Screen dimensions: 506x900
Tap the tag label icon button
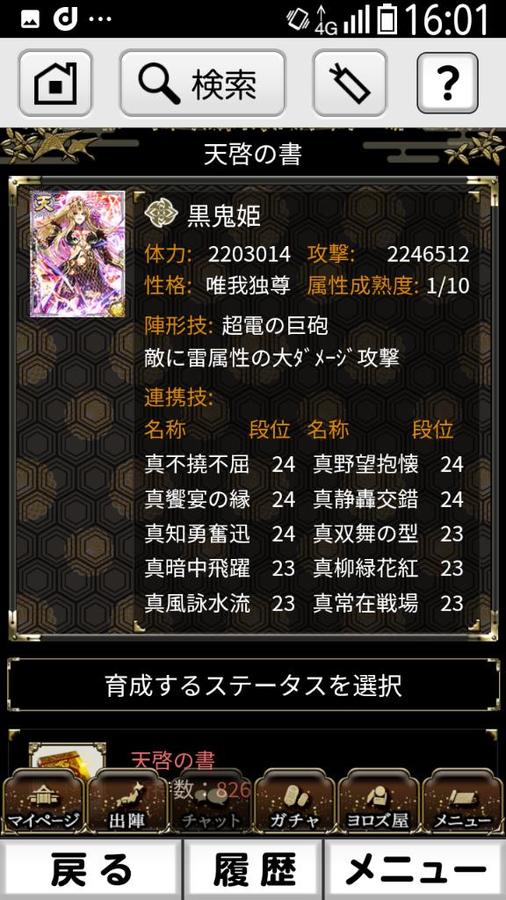(349, 83)
